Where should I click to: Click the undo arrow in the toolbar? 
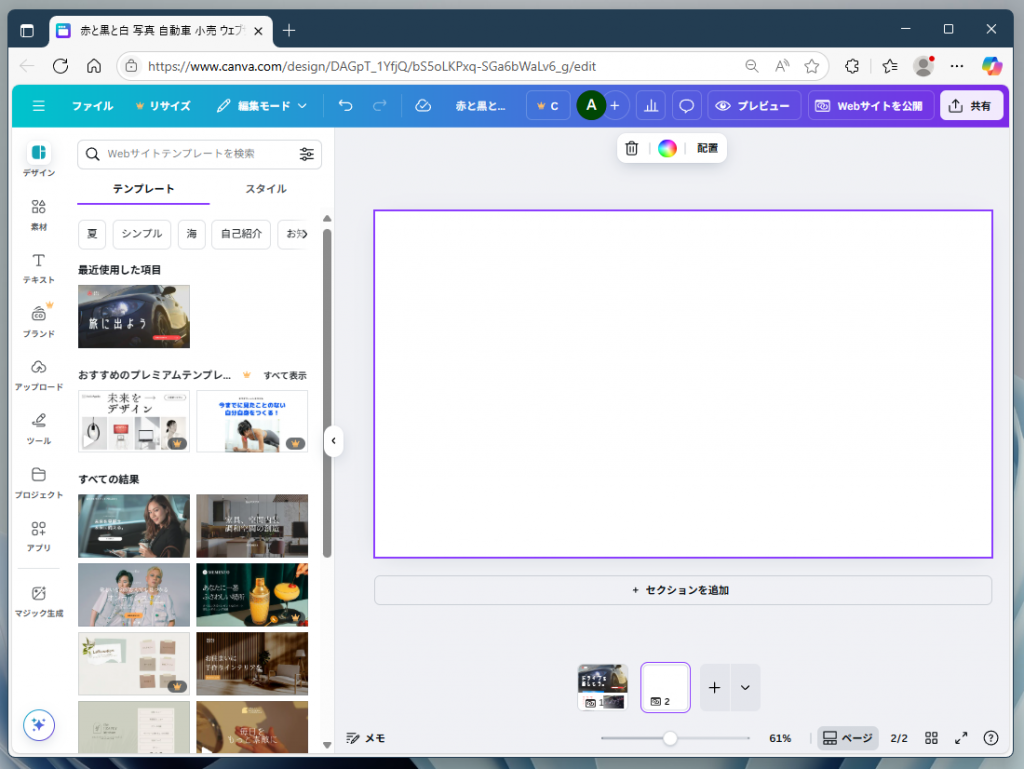click(x=347, y=105)
